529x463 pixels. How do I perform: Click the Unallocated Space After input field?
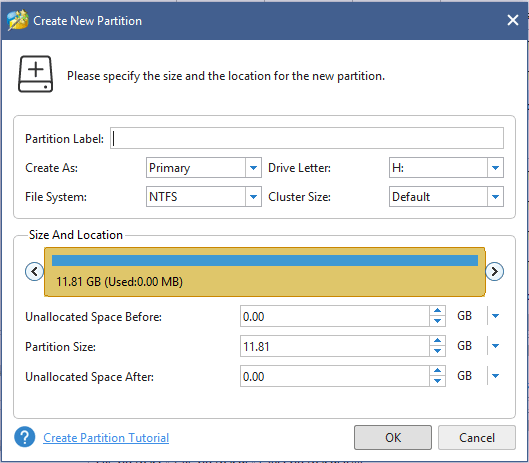tap(335, 376)
